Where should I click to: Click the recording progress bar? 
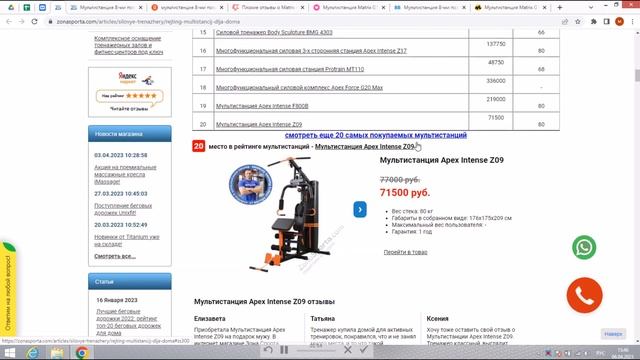[316, 350]
